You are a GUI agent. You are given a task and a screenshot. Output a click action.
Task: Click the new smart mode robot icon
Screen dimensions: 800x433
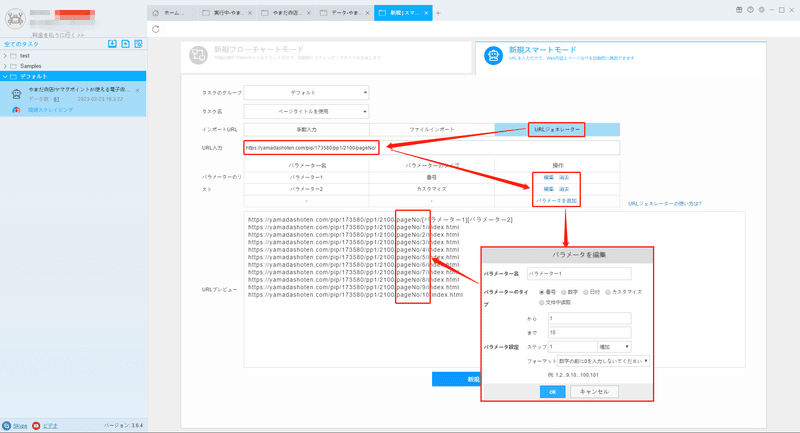pyautogui.click(x=493, y=55)
